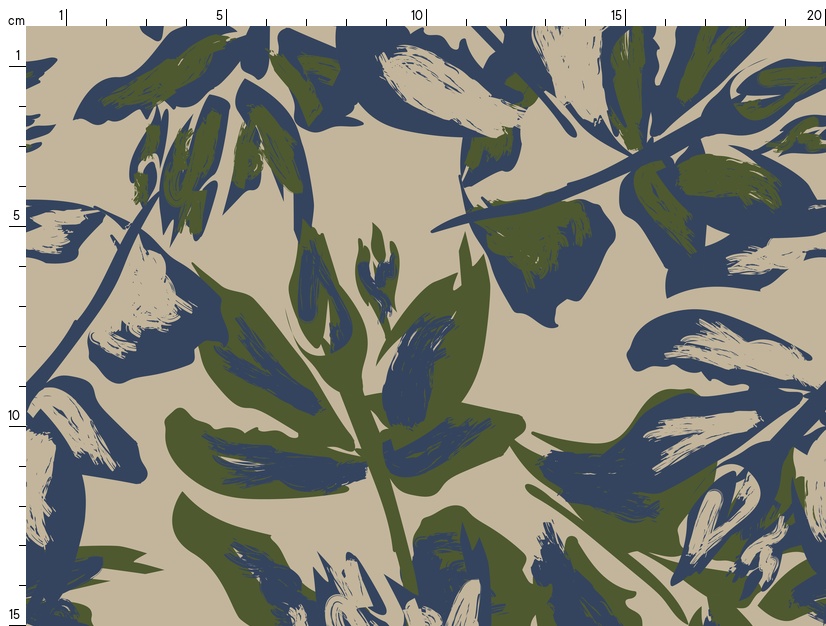Click the 10 cm label on top ruler
Viewport: 826px width, 626px height.
pos(417,15)
